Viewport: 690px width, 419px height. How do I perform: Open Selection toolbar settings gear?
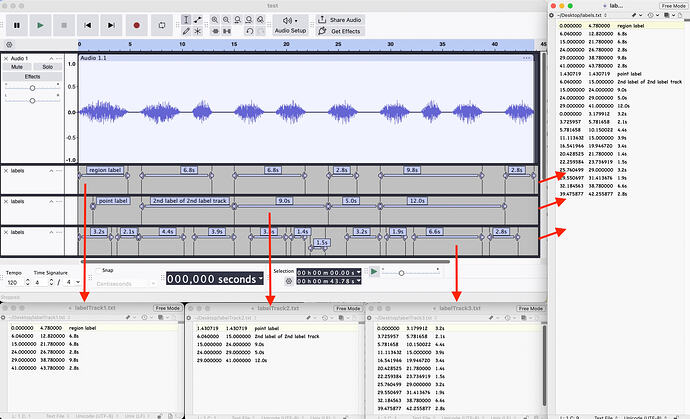tap(289, 281)
